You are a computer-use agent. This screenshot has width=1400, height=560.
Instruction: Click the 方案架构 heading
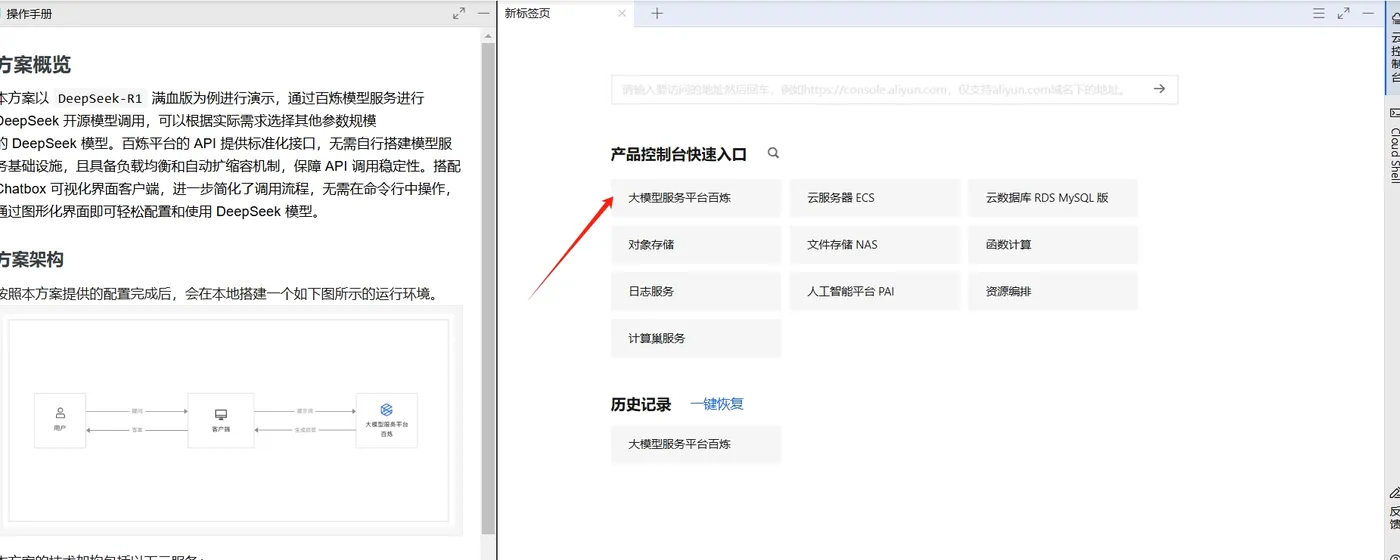[31, 259]
